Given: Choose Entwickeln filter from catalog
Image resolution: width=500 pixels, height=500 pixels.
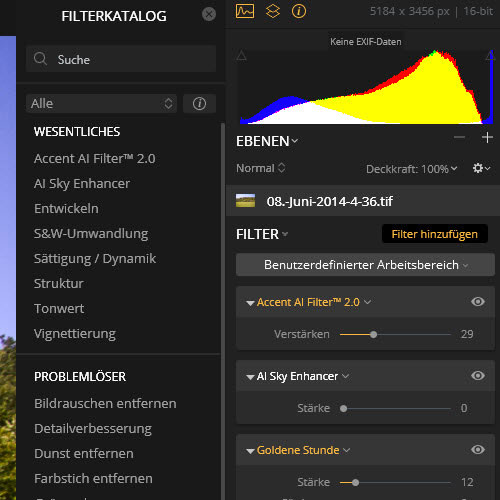Looking at the screenshot, I should point(66,209).
